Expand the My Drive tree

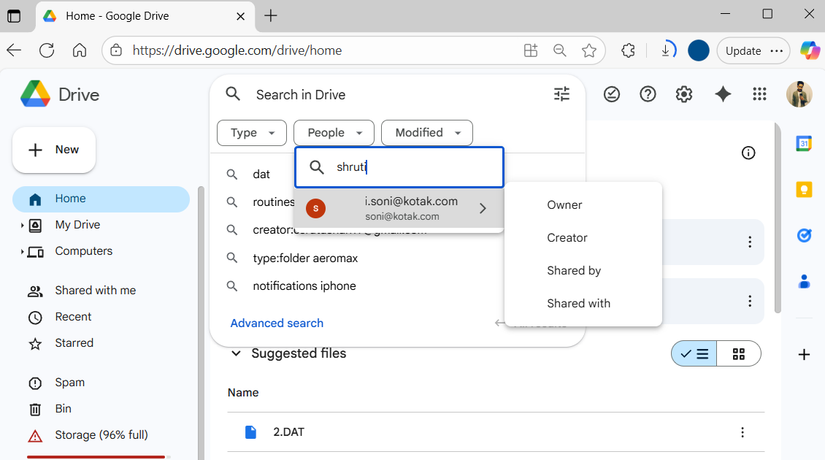point(22,225)
